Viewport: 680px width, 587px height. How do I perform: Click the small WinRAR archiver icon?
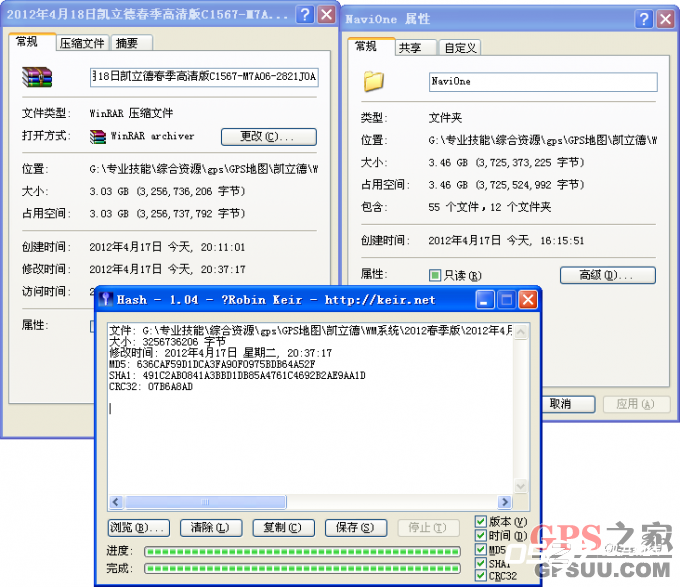coord(98,137)
